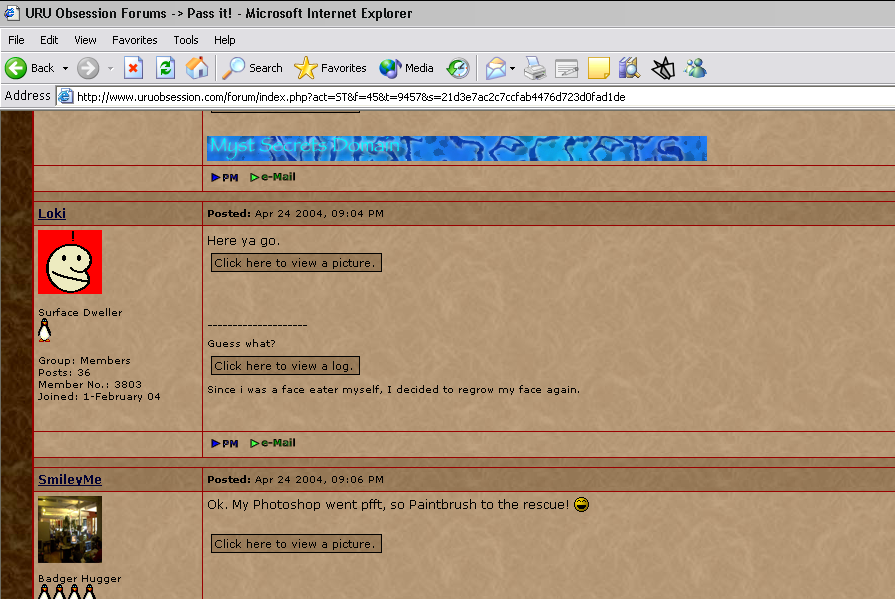Click the 'Posts: 36' text
The image size is (895, 599).
[x=64, y=372]
